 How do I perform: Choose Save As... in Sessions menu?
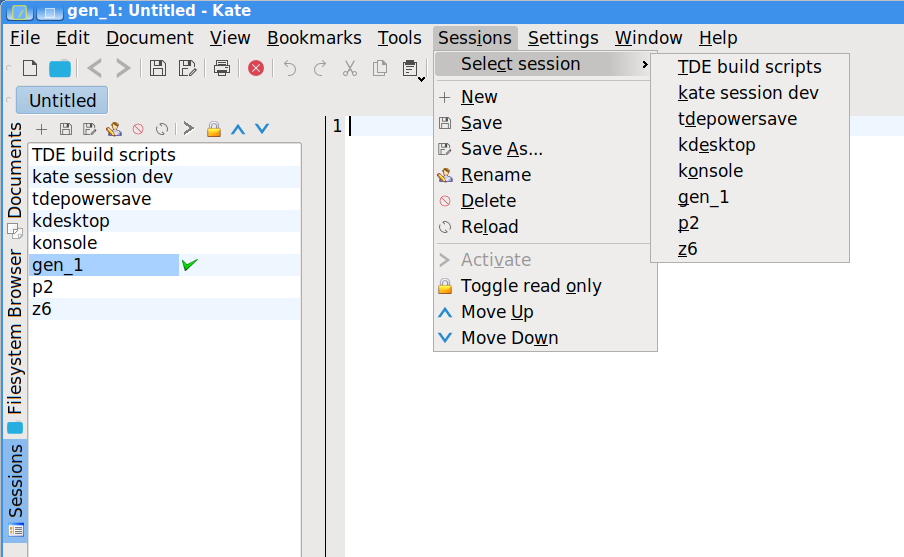coord(545,149)
